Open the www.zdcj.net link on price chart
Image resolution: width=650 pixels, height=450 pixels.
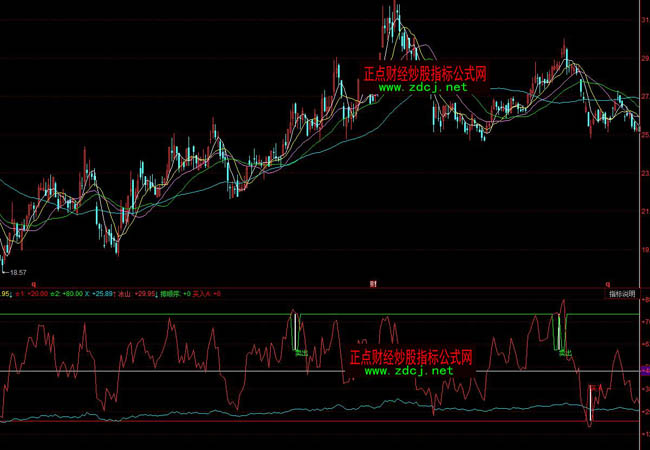[x=424, y=88]
